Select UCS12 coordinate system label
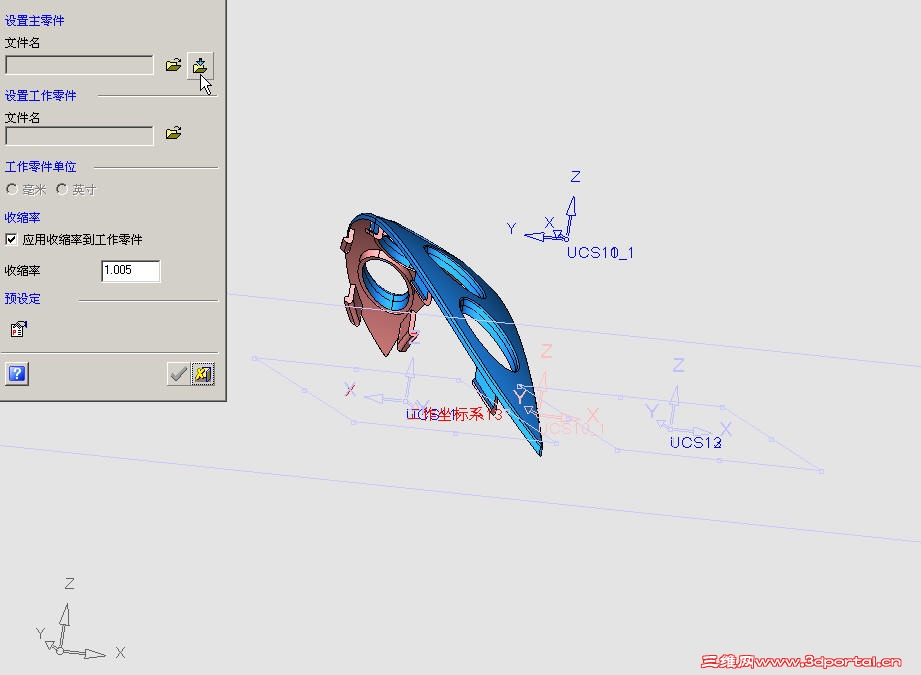 [x=695, y=442]
